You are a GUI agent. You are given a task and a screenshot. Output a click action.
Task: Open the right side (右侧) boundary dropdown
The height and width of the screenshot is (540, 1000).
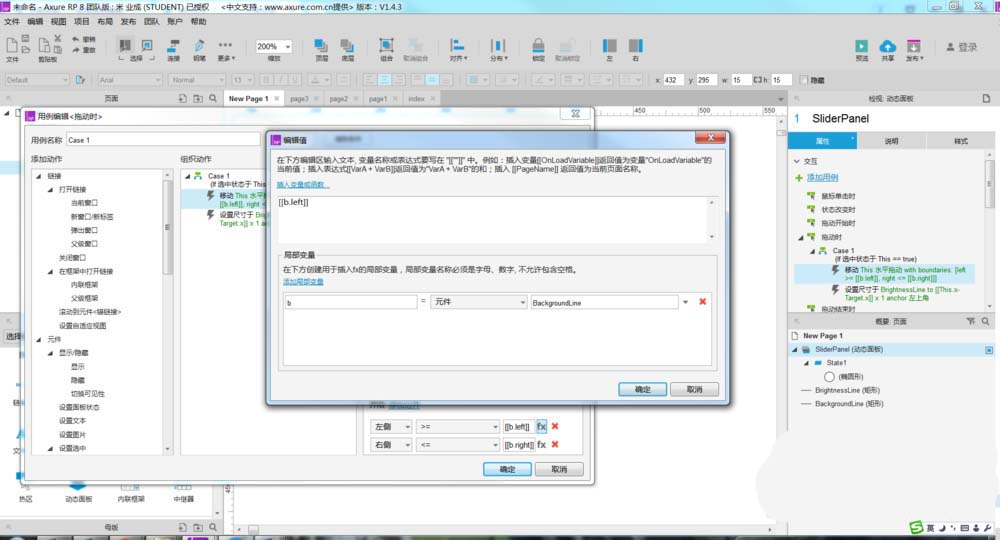pyautogui.click(x=391, y=444)
